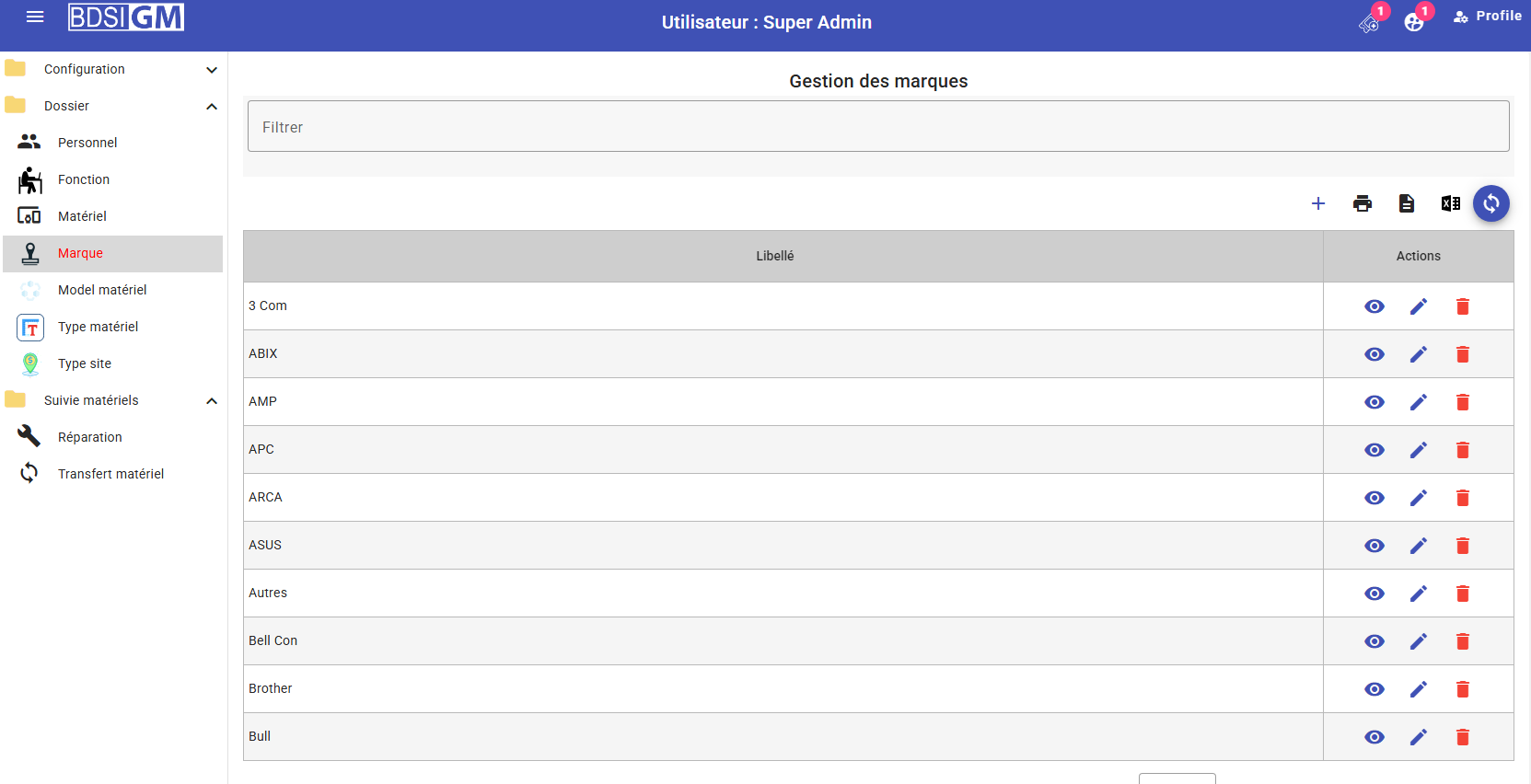Open the hamburger navigation menu
The height and width of the screenshot is (784, 1531).
click(35, 17)
